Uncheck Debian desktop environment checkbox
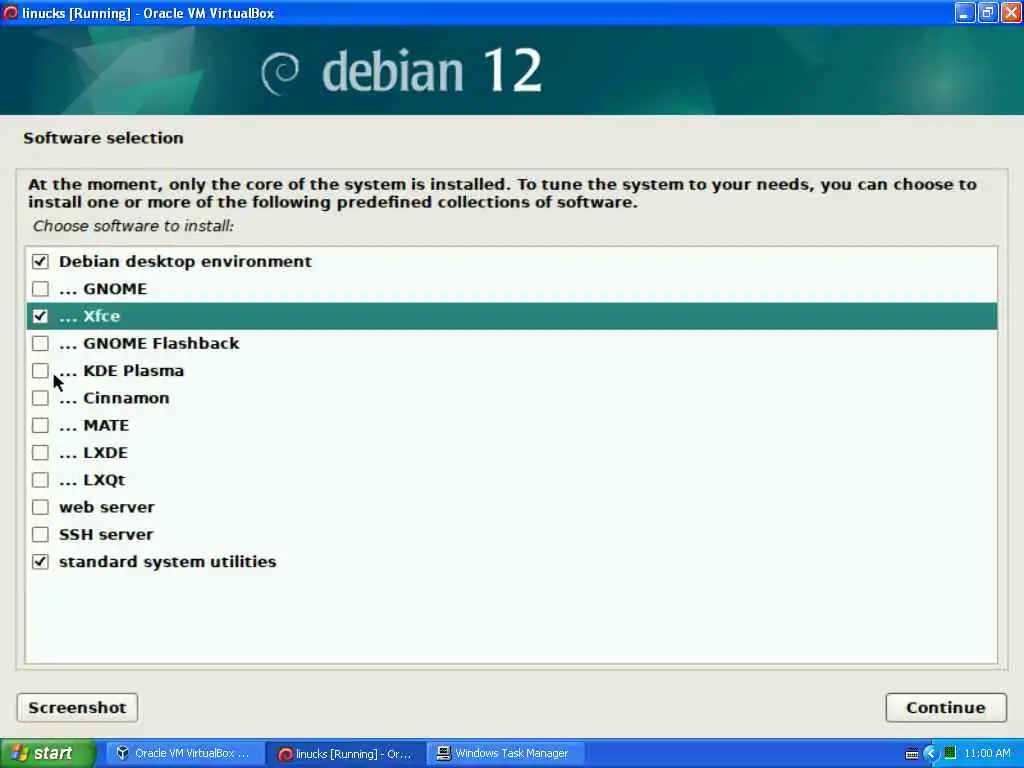Screen dimensions: 1024x768 40,261
